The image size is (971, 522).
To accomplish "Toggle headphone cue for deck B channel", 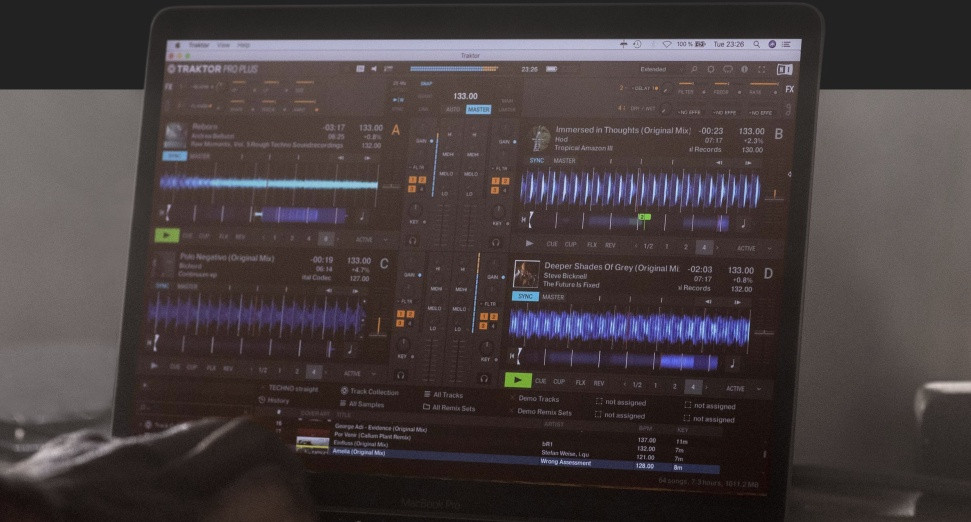I will [495, 242].
